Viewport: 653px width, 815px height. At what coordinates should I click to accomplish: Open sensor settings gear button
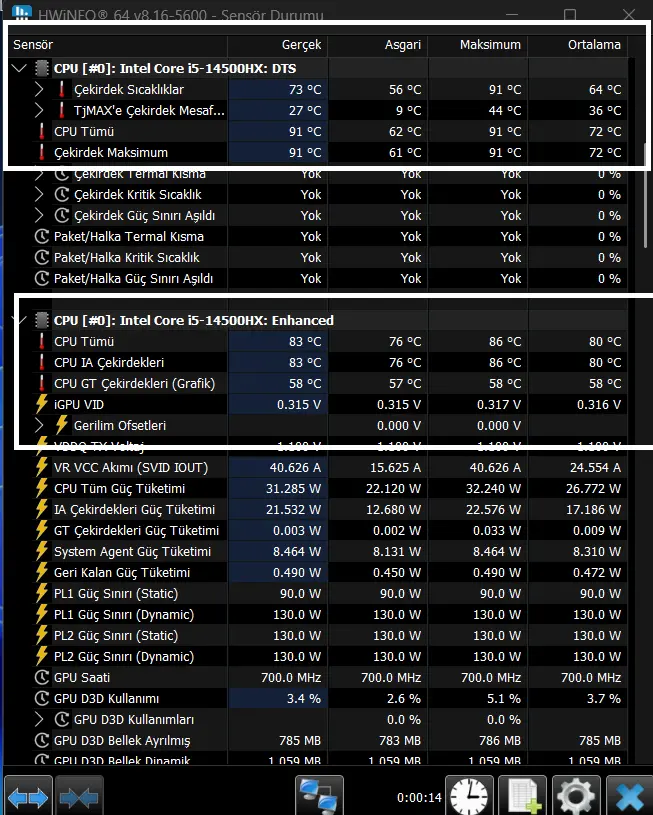[x=576, y=796]
